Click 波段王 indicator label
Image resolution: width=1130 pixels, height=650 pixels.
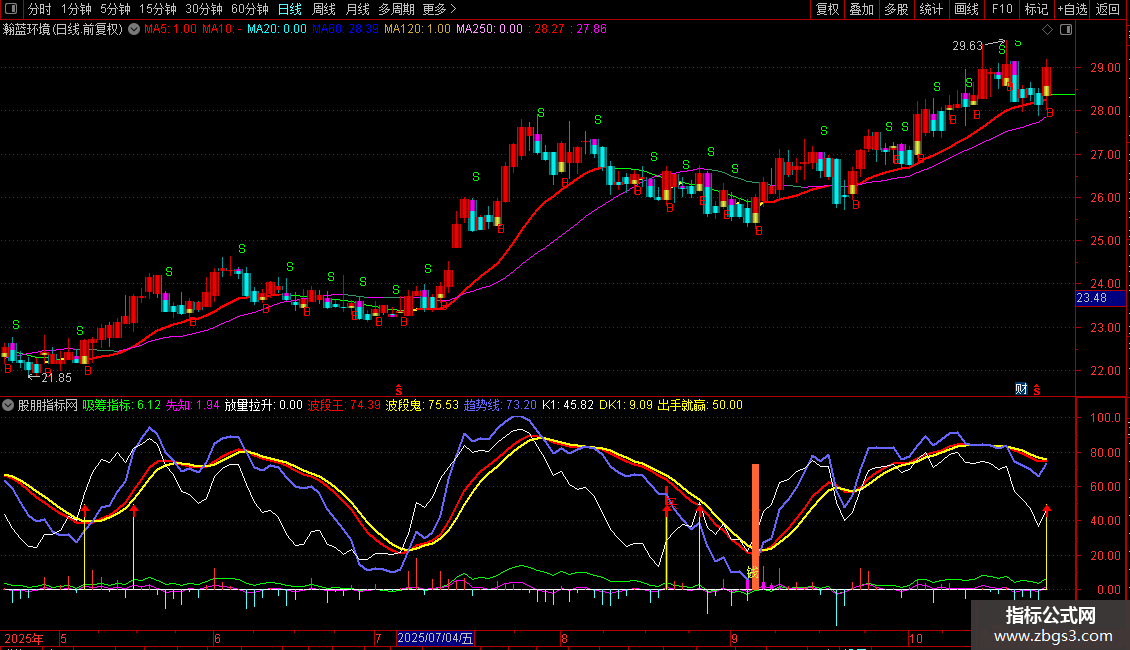(344, 405)
